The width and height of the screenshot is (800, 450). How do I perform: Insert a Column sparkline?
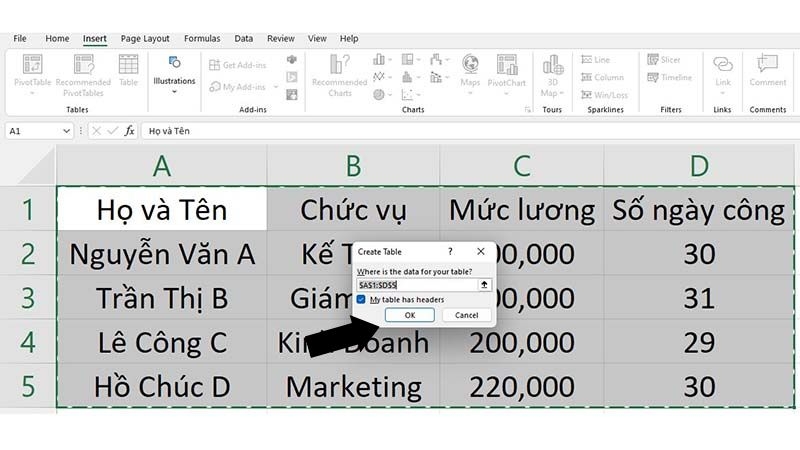tap(602, 77)
